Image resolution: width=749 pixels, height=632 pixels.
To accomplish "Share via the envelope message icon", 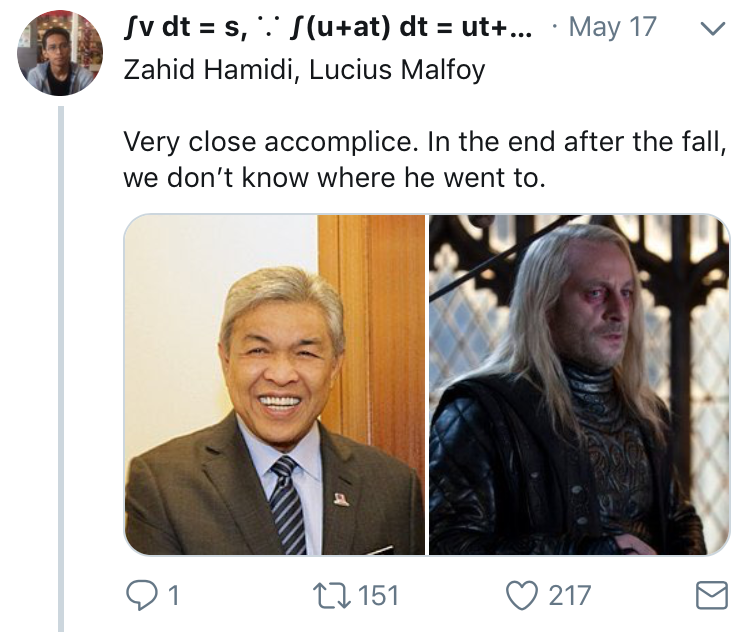I will 712,595.
